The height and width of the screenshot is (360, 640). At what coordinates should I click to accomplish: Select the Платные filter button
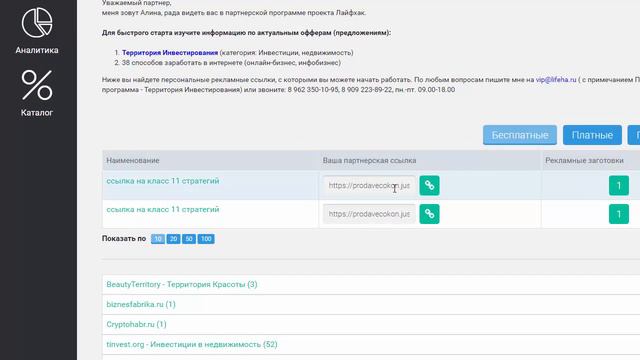coord(592,135)
